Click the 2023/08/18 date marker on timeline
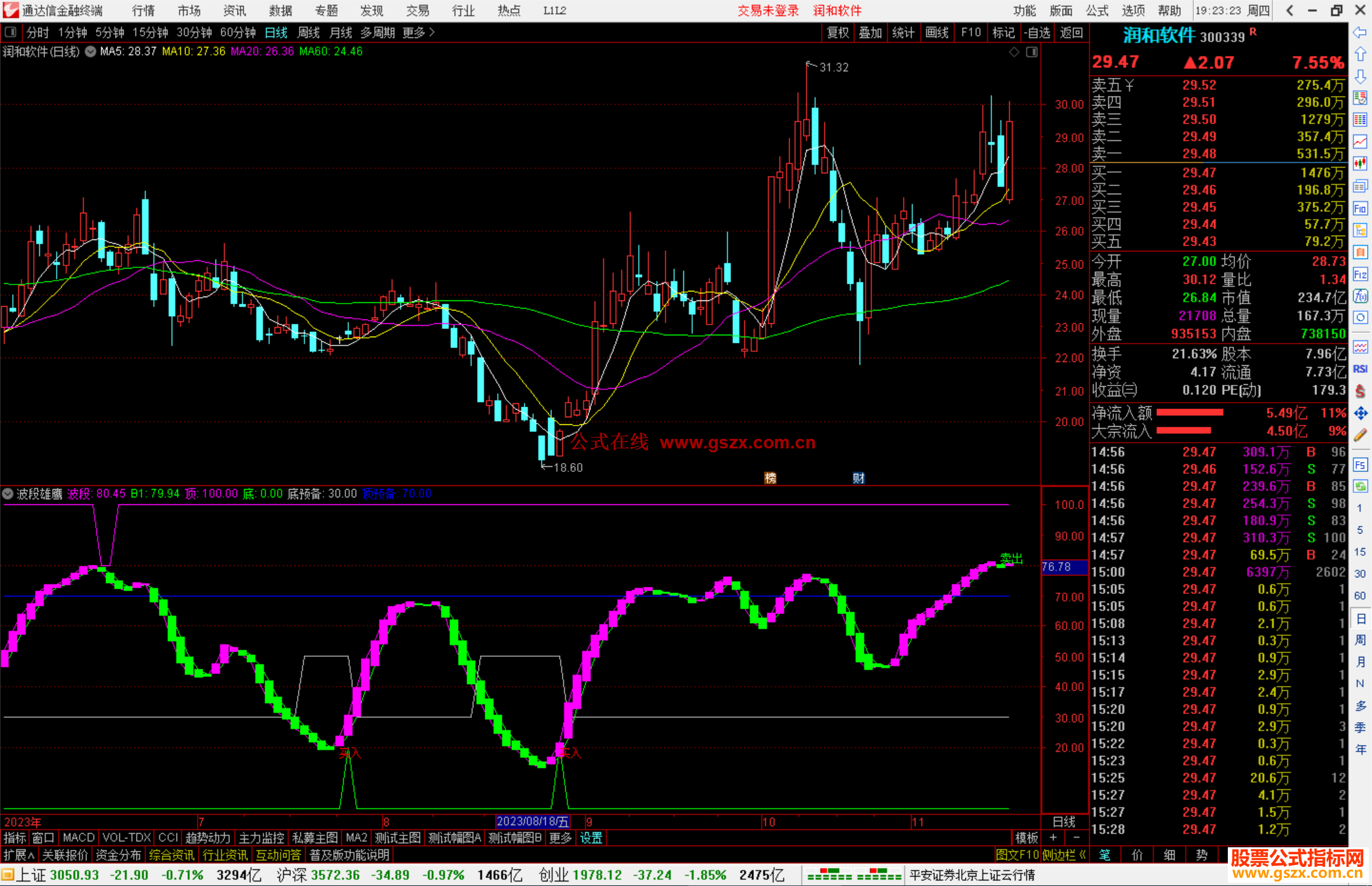The image size is (1372, 886). [532, 822]
